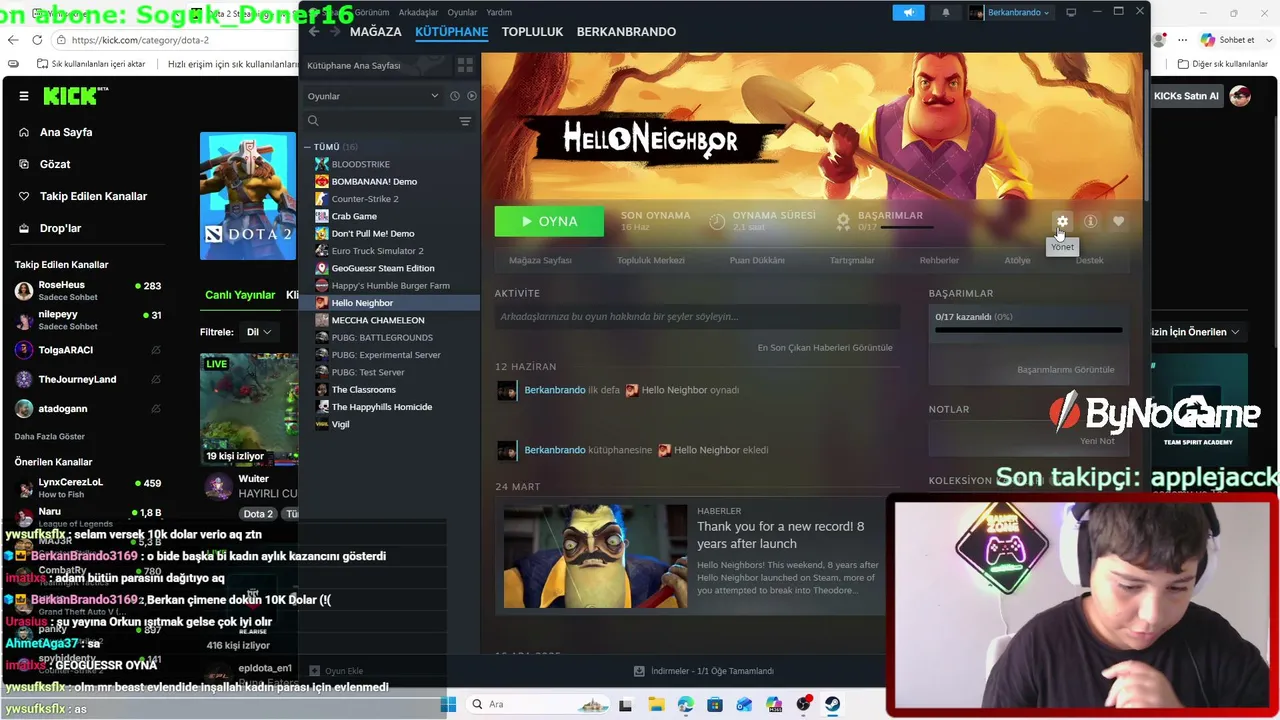Reload the browser page
This screenshot has height=720, width=1280.
[x=37, y=40]
